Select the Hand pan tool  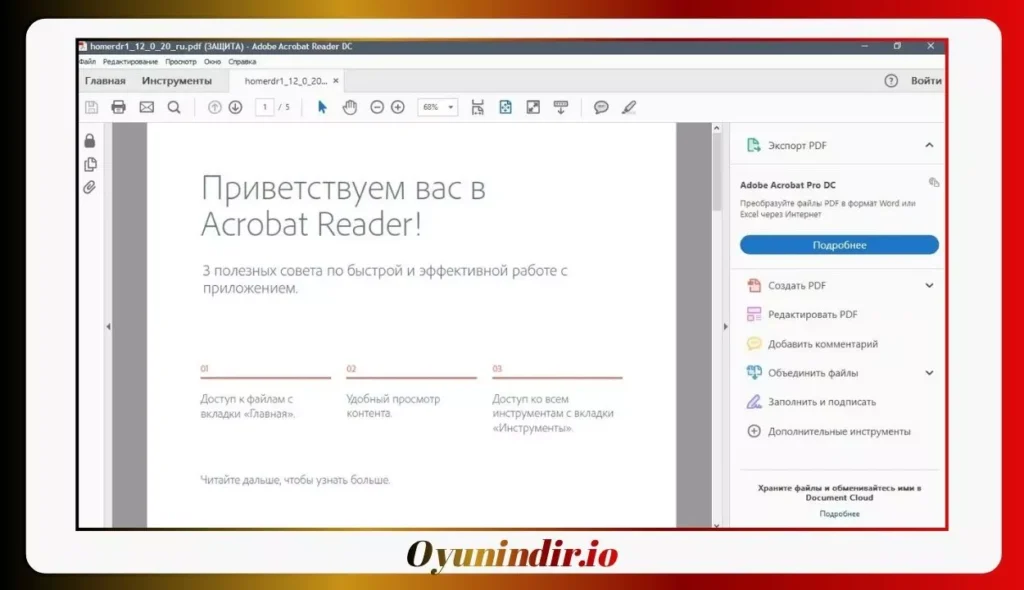349,107
